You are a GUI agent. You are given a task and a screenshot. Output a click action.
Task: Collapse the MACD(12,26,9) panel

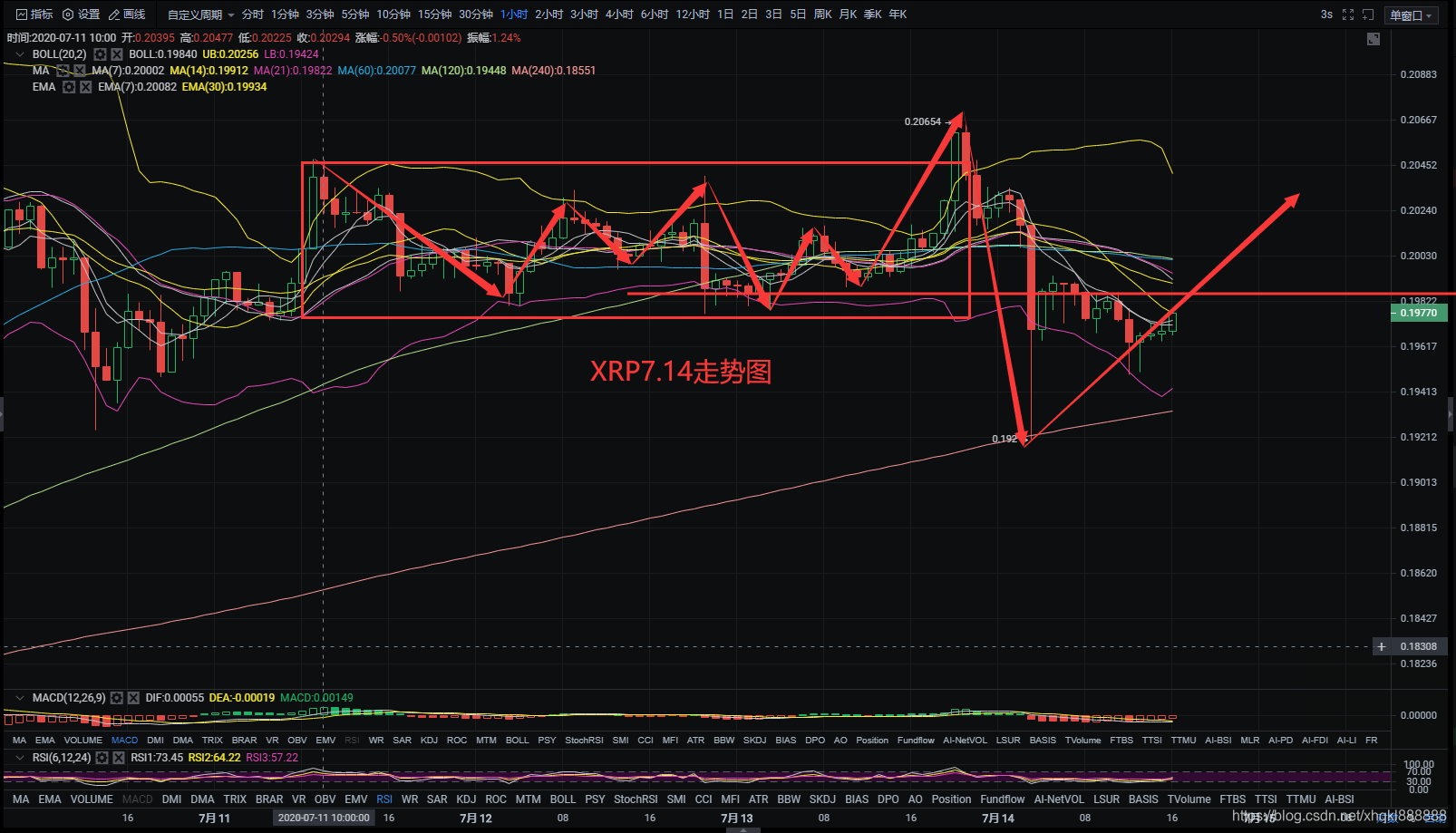pyautogui.click(x=20, y=698)
